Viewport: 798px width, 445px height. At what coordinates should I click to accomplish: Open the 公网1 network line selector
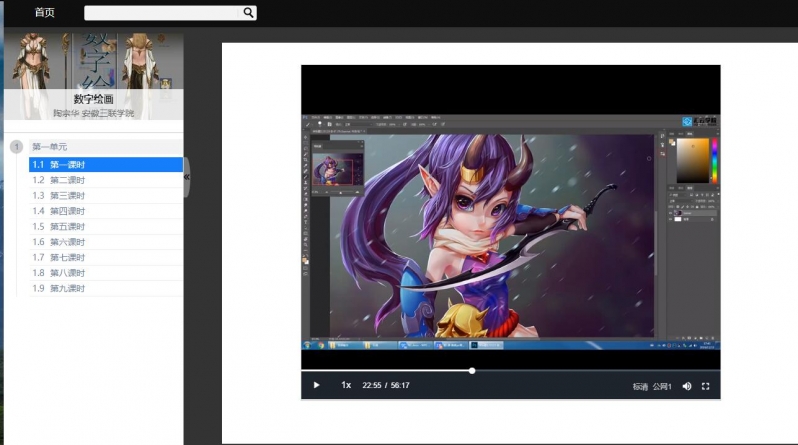click(x=662, y=386)
